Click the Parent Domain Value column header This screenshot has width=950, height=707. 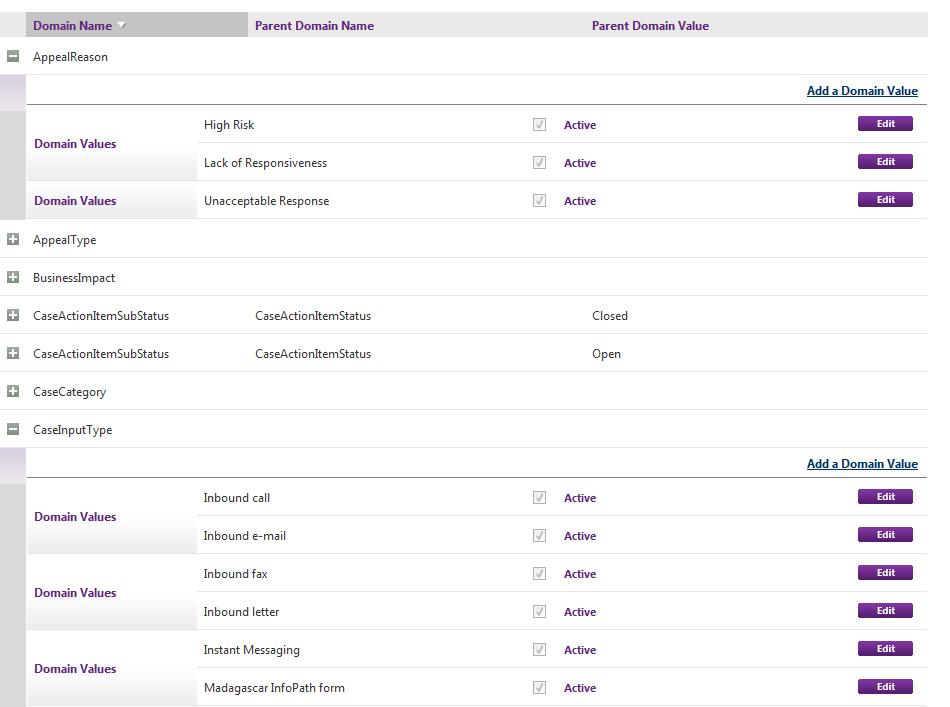(x=650, y=26)
